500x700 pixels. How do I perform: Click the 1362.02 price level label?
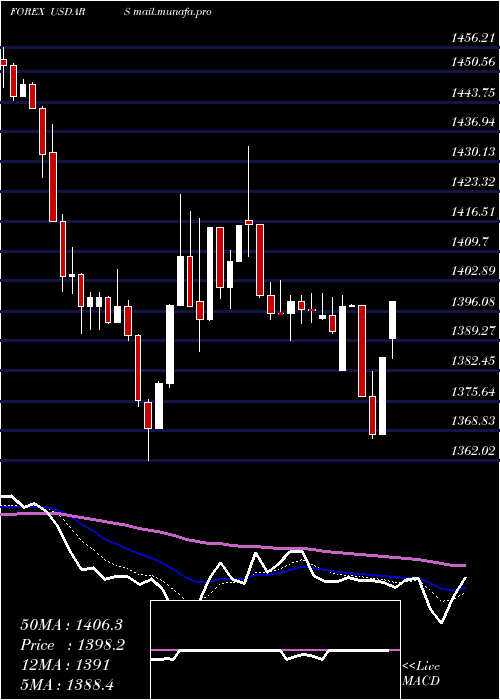click(x=473, y=451)
